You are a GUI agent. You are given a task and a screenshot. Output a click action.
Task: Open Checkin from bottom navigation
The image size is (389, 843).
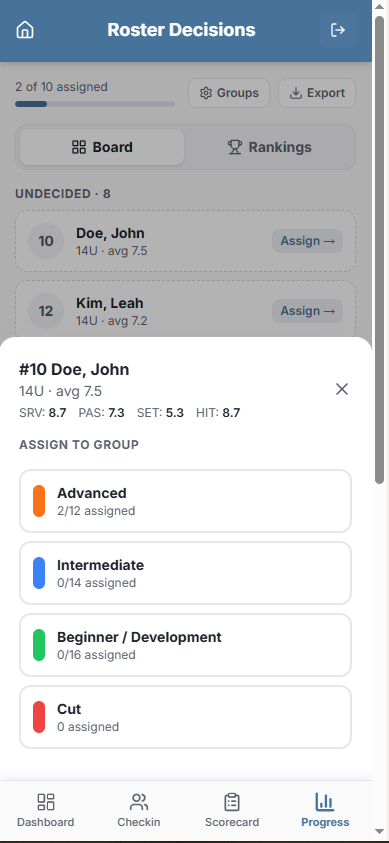139,810
